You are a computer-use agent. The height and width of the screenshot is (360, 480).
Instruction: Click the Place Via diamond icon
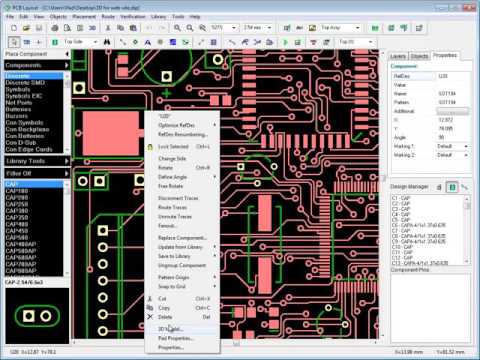tap(135, 42)
